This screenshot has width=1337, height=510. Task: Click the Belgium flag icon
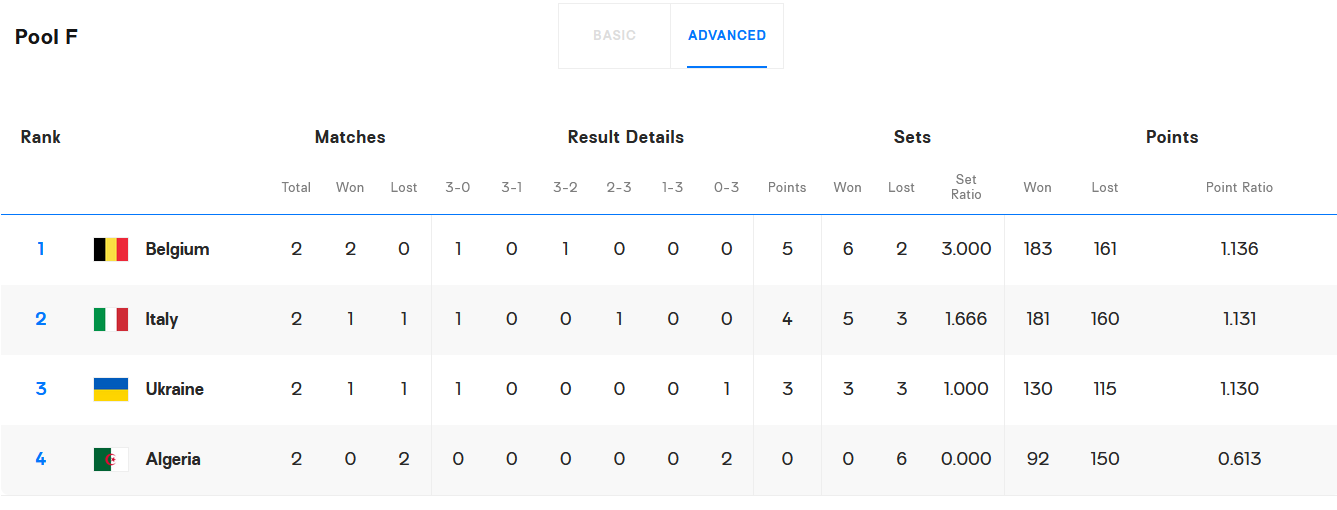[111, 249]
